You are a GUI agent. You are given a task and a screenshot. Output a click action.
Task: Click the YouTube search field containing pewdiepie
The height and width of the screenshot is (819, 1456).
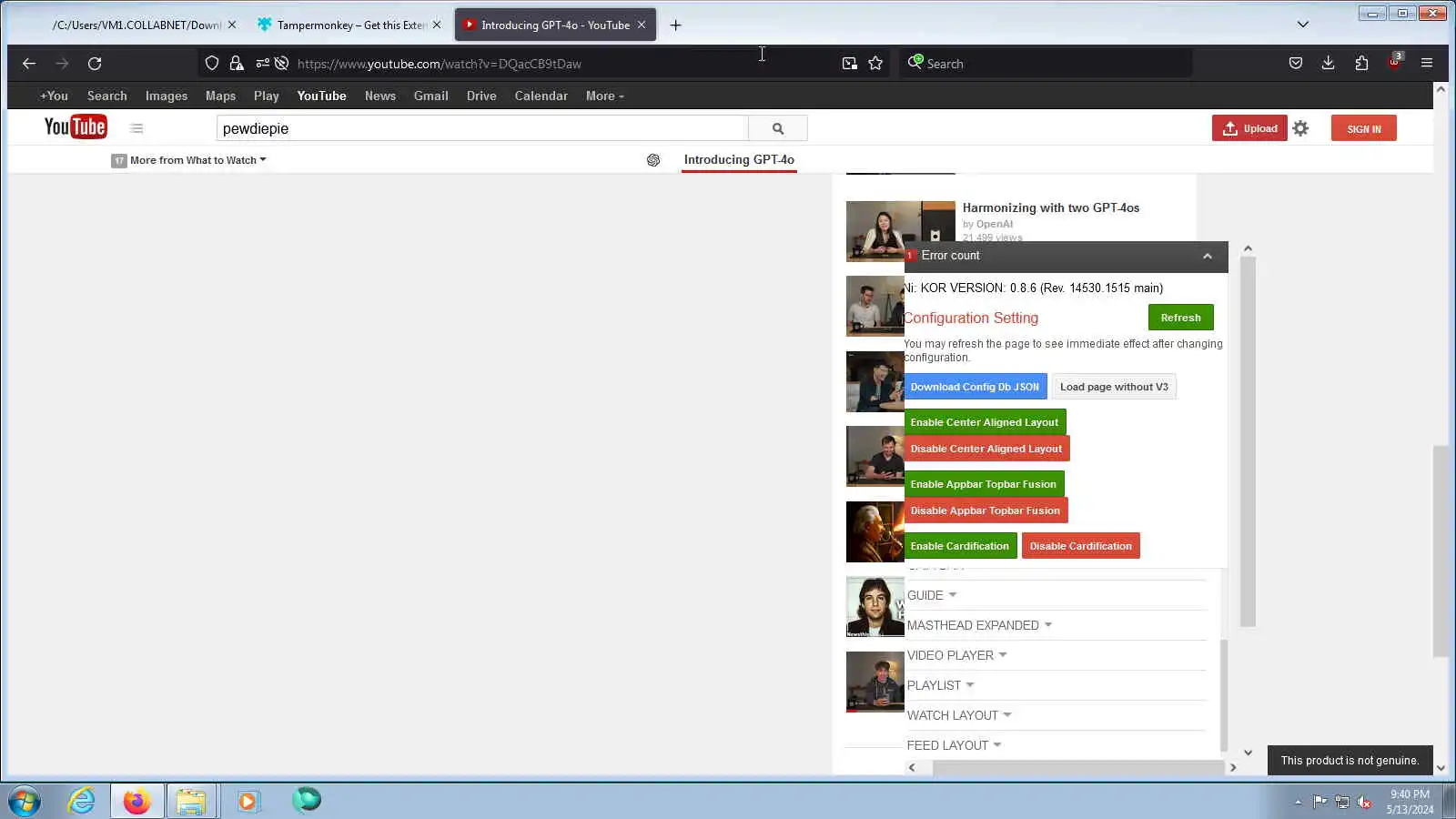(x=482, y=128)
